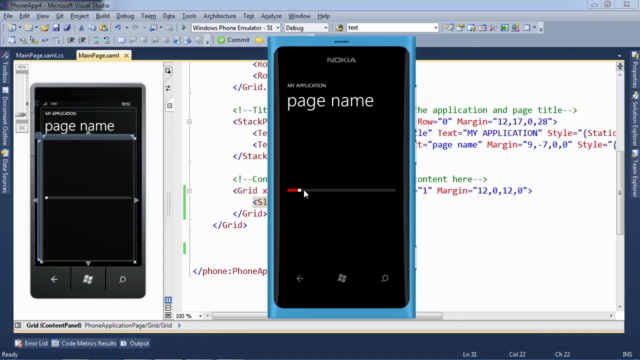
Task: Open the Toolbox side panel
Action: [x=5, y=68]
